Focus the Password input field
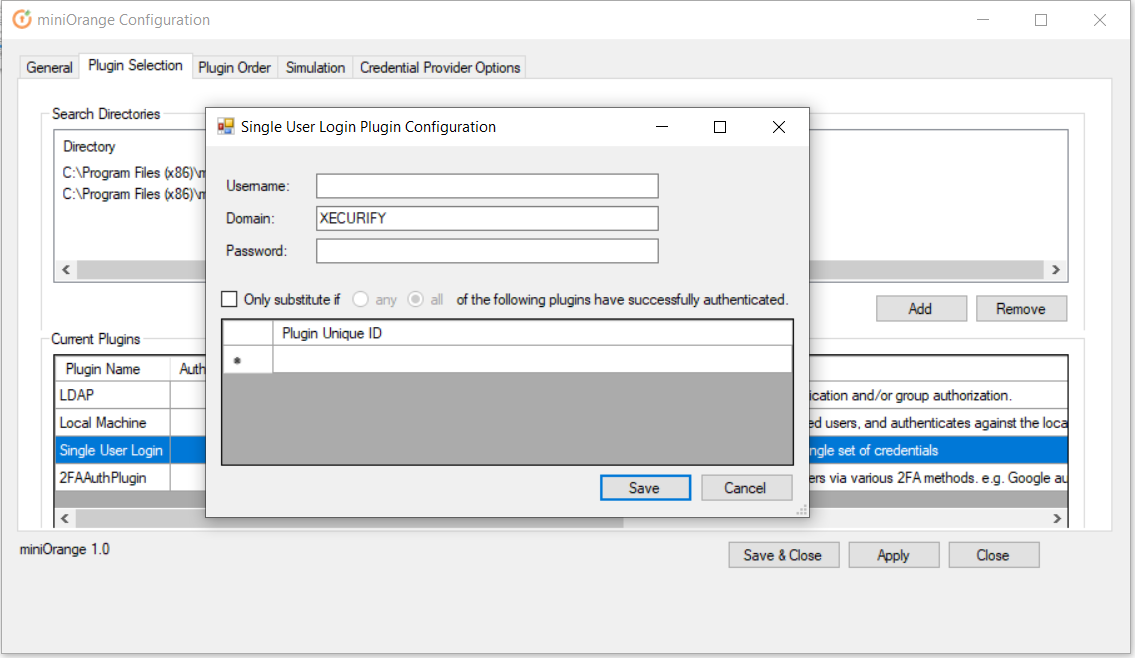 (487, 251)
